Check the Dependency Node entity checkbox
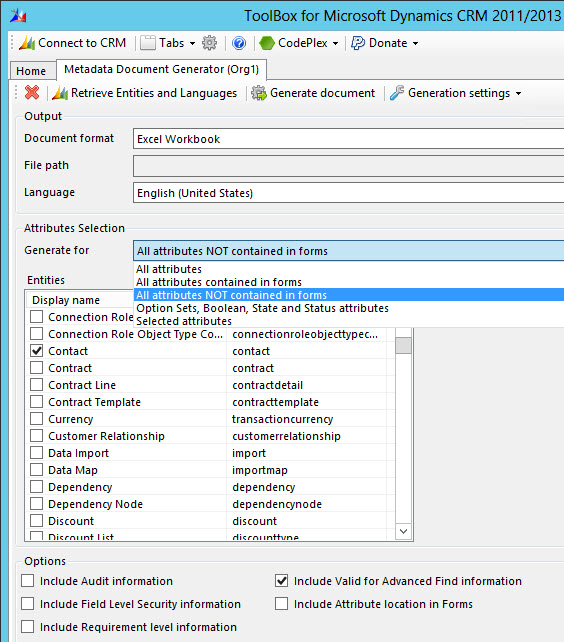The height and width of the screenshot is (642, 564). point(36,504)
